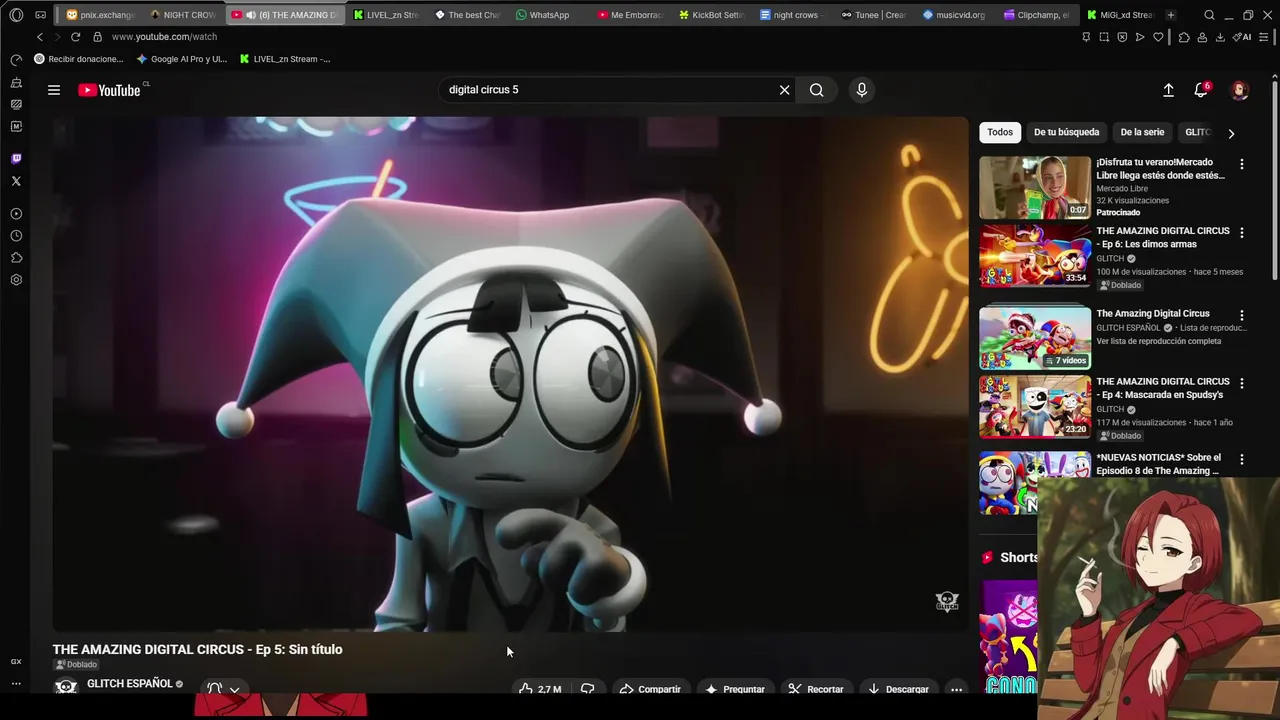Image resolution: width=1280 pixels, height=720 pixels.
Task: Click the address bar URL www.youtube.com/watch
Action: point(164,37)
